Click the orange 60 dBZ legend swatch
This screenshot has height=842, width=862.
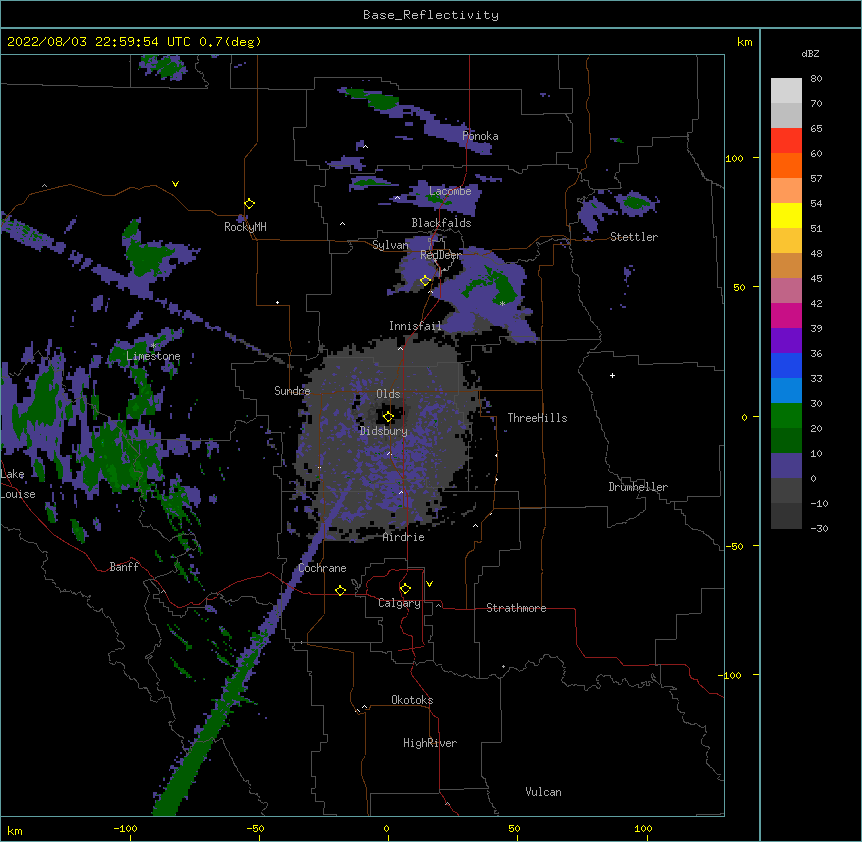786,165
